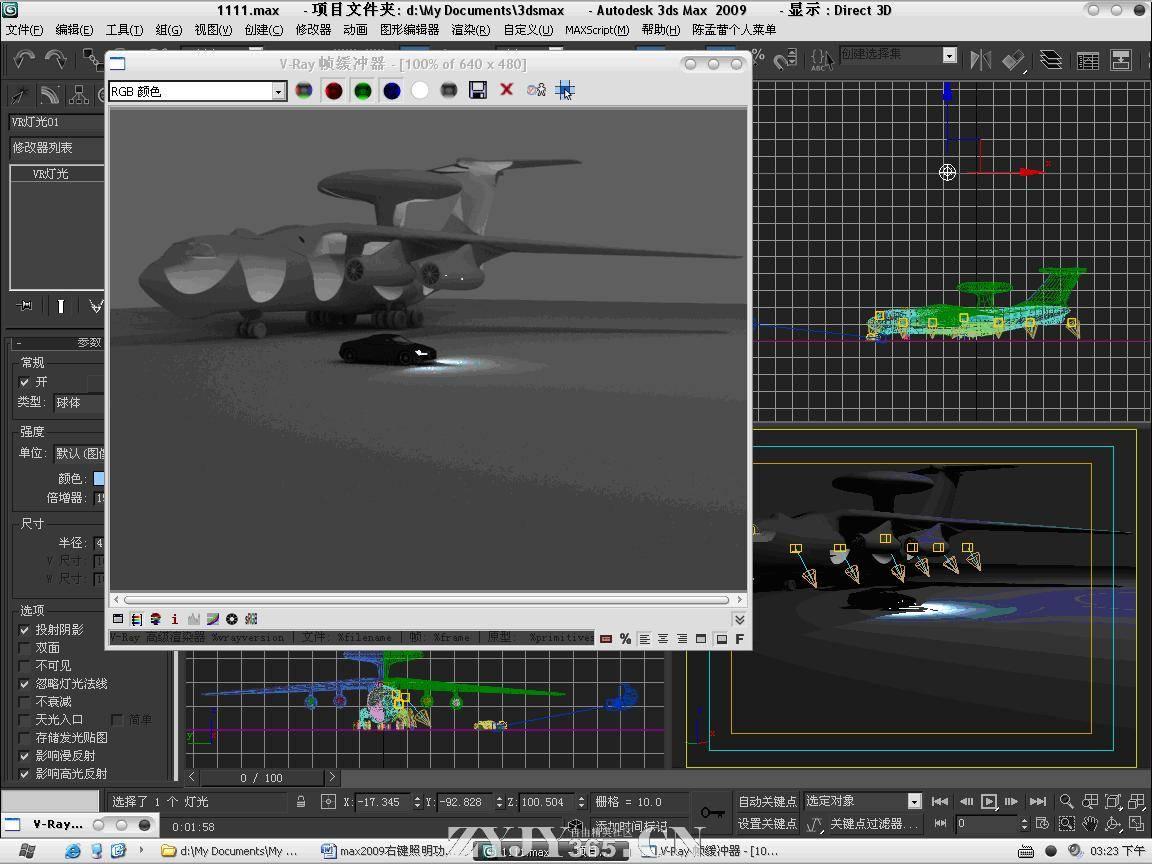Enable 存储发光贴图 checkbox
The image size is (1152, 864).
click(24, 738)
